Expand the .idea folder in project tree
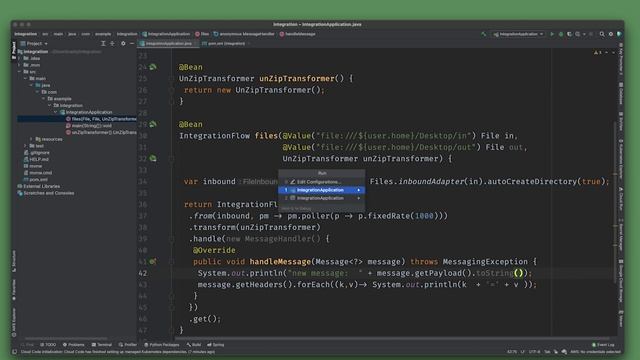This screenshot has width=640, height=360. coord(19,58)
